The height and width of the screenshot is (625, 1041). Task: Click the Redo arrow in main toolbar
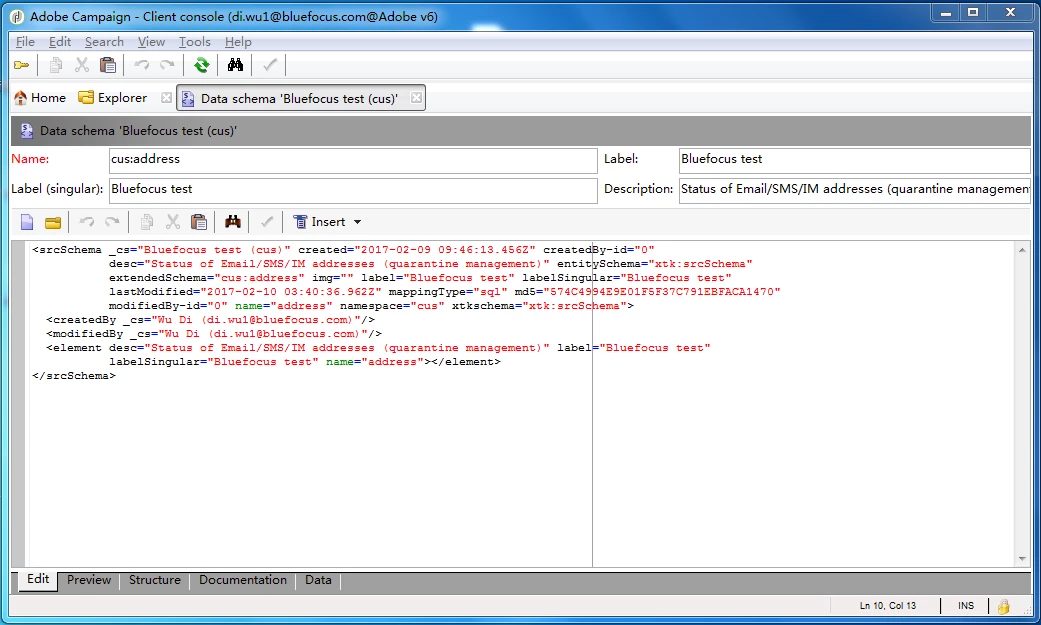(167, 65)
